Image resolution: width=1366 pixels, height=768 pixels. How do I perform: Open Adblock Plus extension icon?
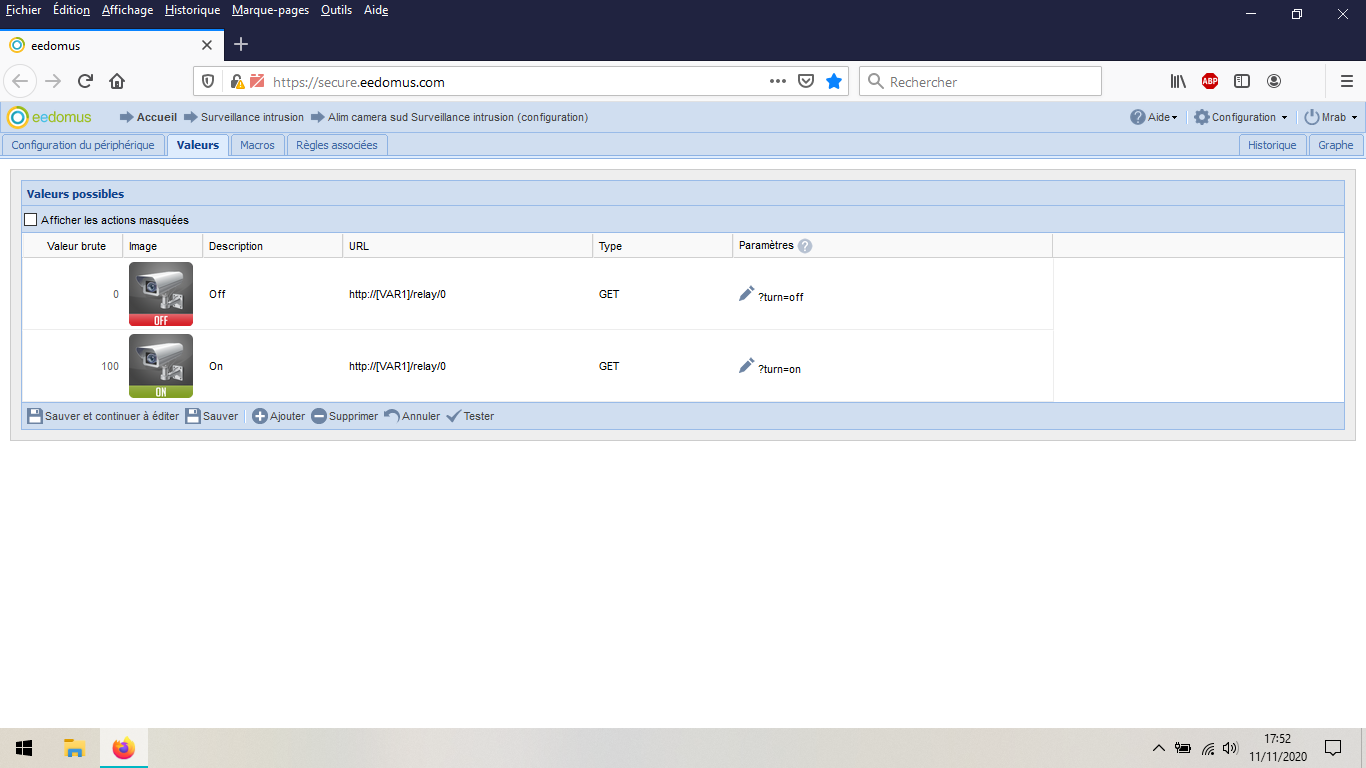pos(1210,81)
